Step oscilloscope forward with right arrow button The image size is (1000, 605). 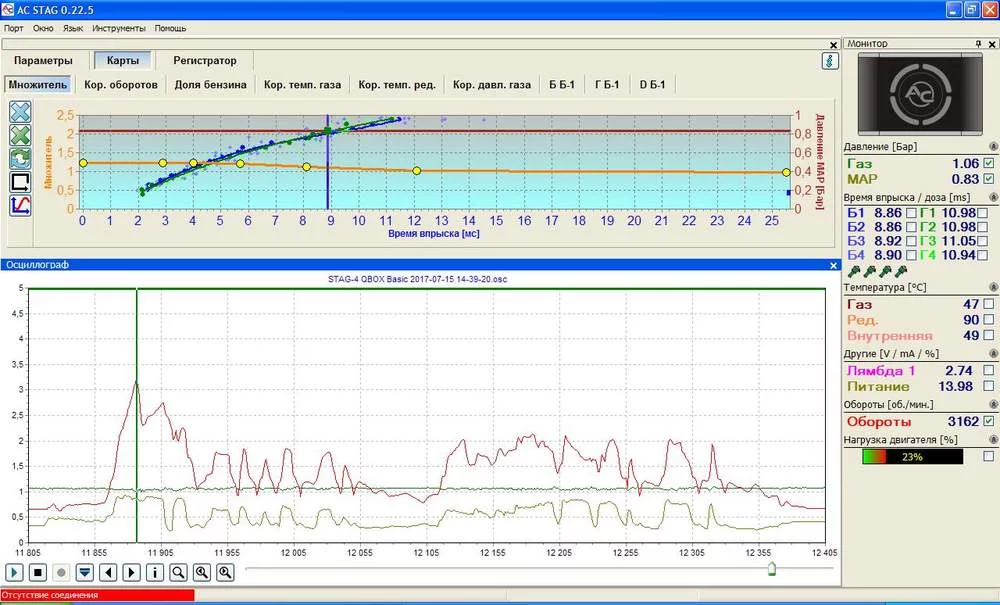(x=131, y=572)
